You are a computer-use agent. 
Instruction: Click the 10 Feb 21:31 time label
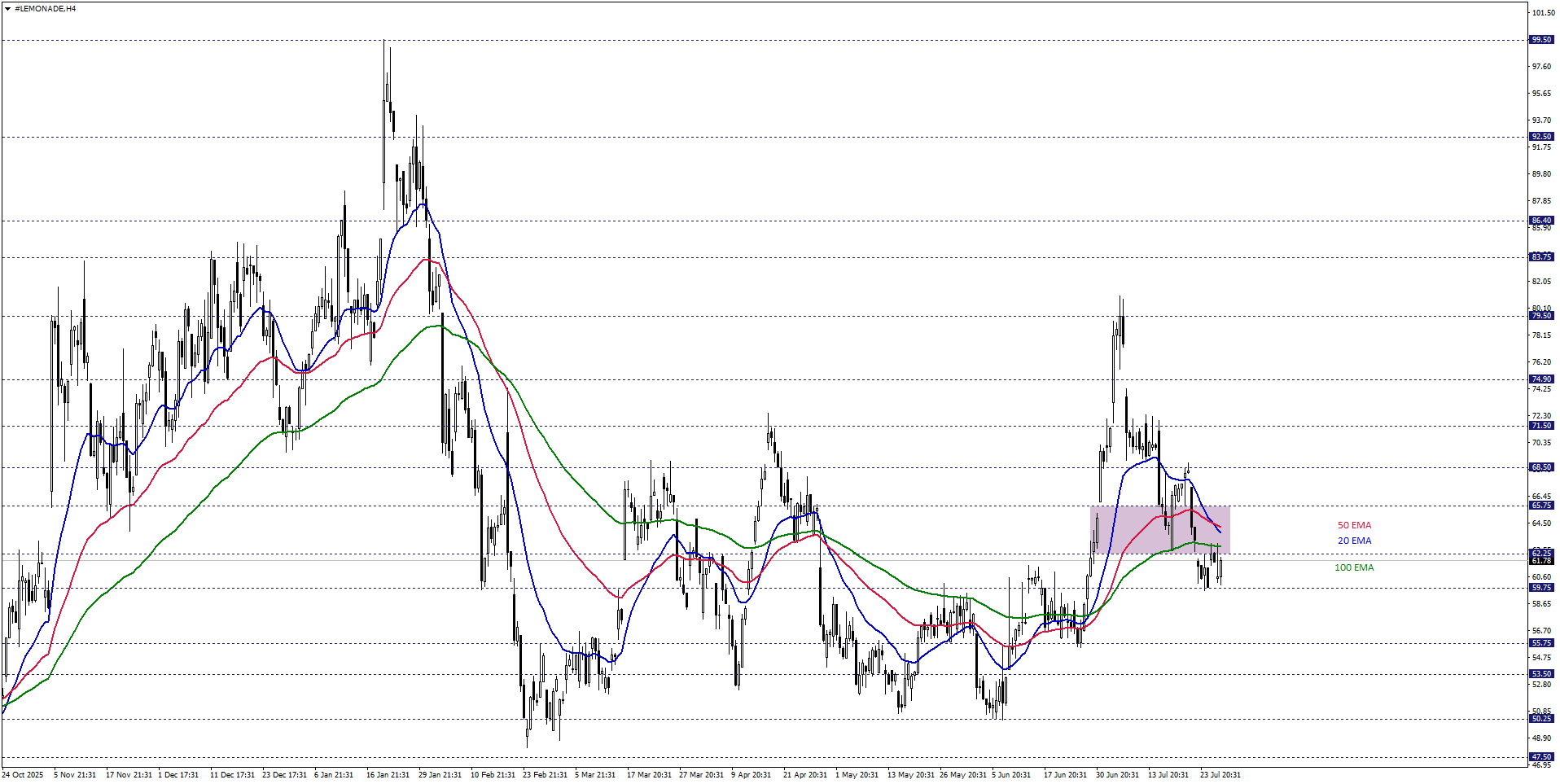pos(493,775)
